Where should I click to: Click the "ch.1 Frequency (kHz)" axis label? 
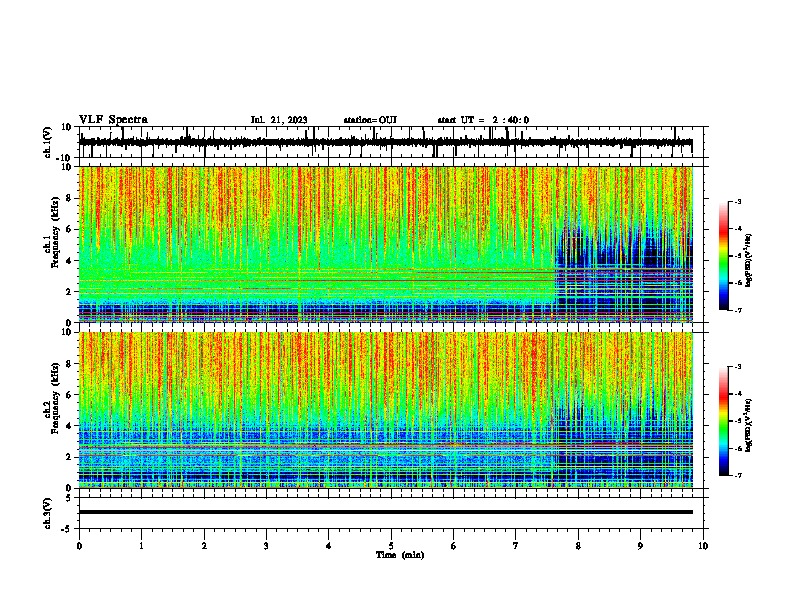(52, 232)
